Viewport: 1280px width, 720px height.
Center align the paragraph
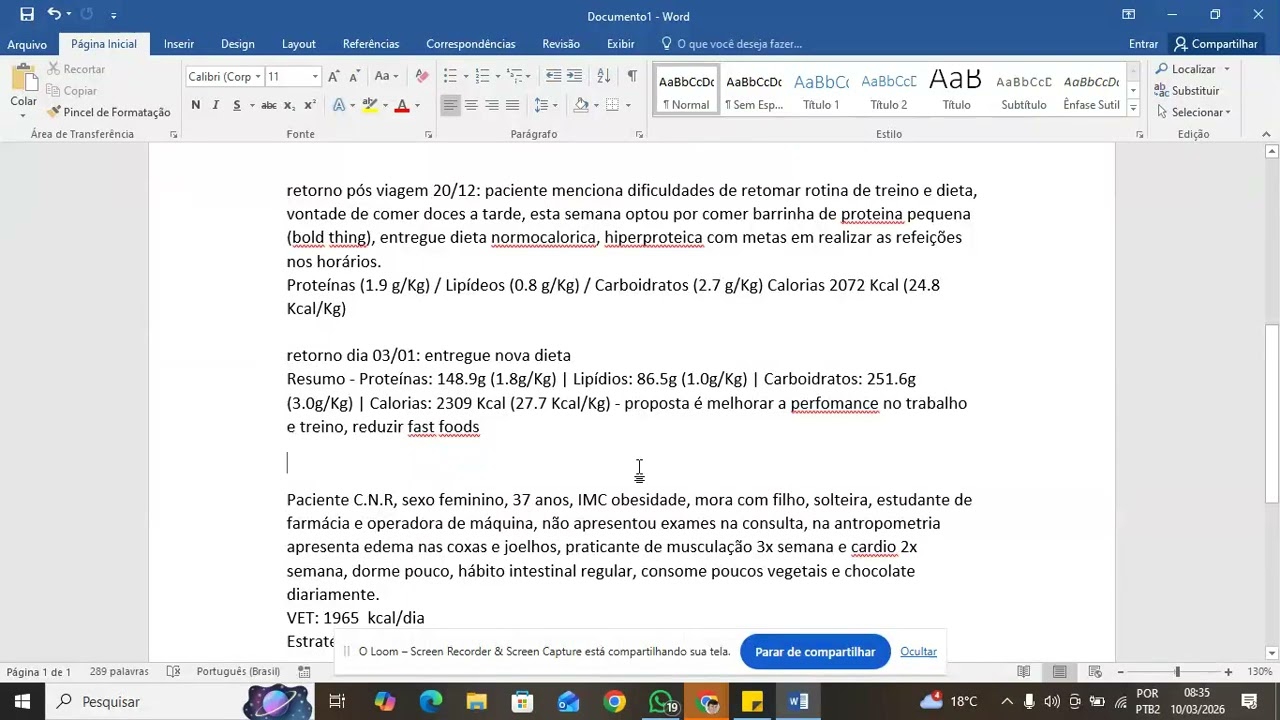click(471, 105)
